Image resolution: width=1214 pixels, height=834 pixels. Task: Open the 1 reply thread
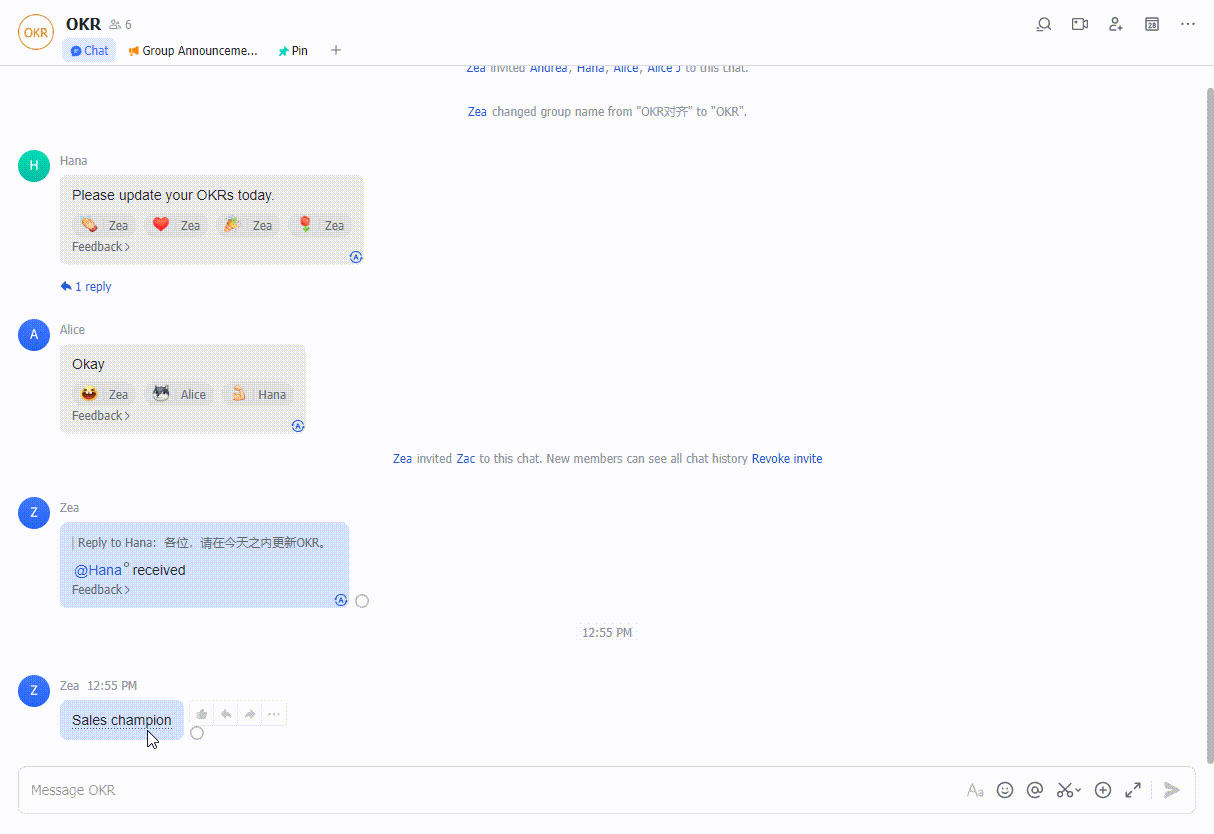[86, 287]
